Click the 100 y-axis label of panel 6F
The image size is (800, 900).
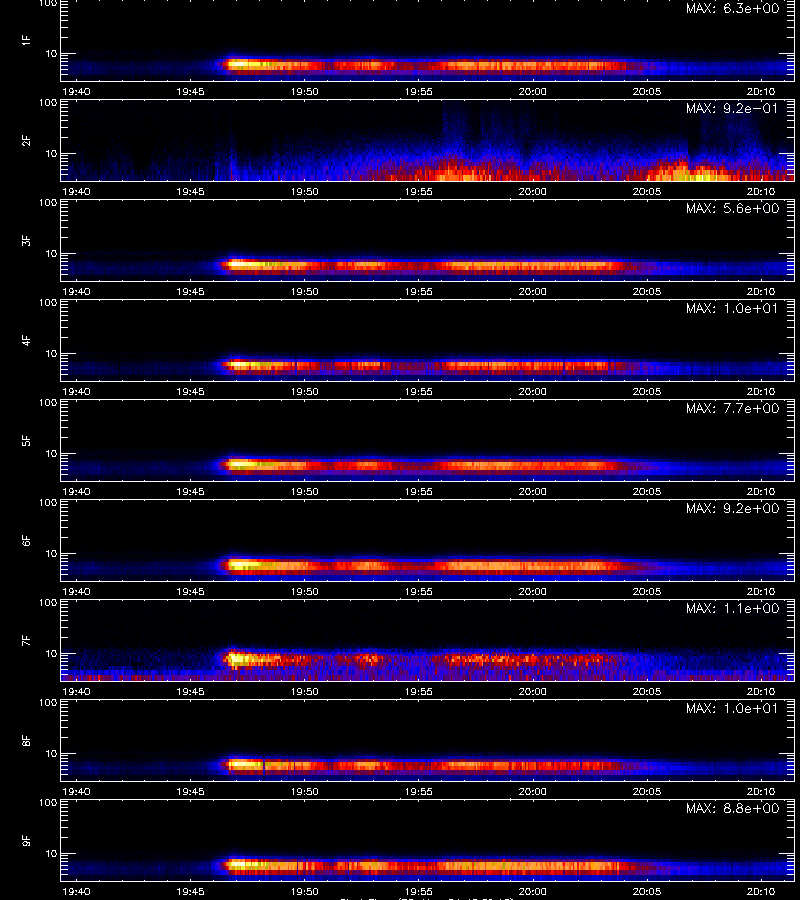[48, 502]
